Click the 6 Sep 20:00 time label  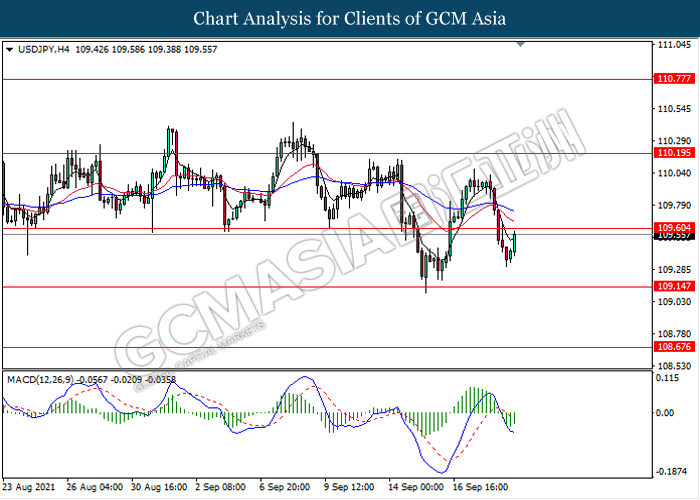[x=284, y=487]
